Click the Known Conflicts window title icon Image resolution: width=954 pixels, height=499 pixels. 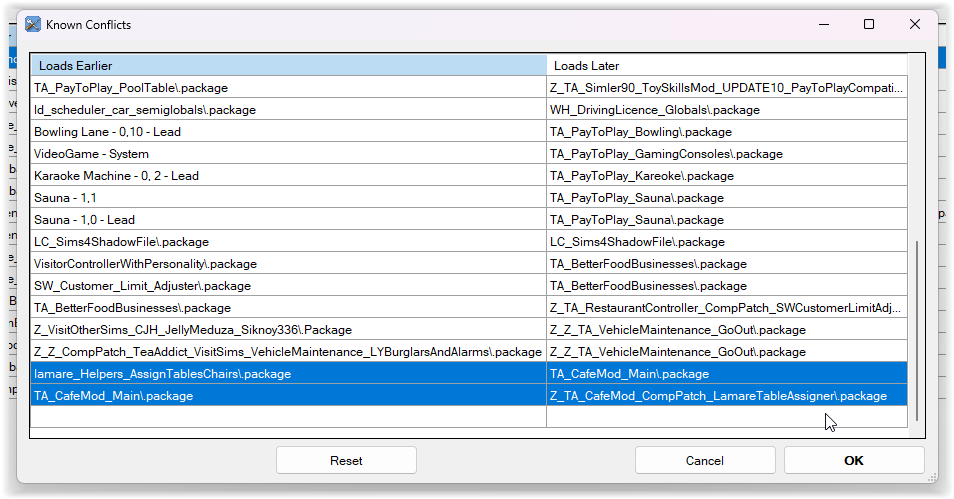33,24
